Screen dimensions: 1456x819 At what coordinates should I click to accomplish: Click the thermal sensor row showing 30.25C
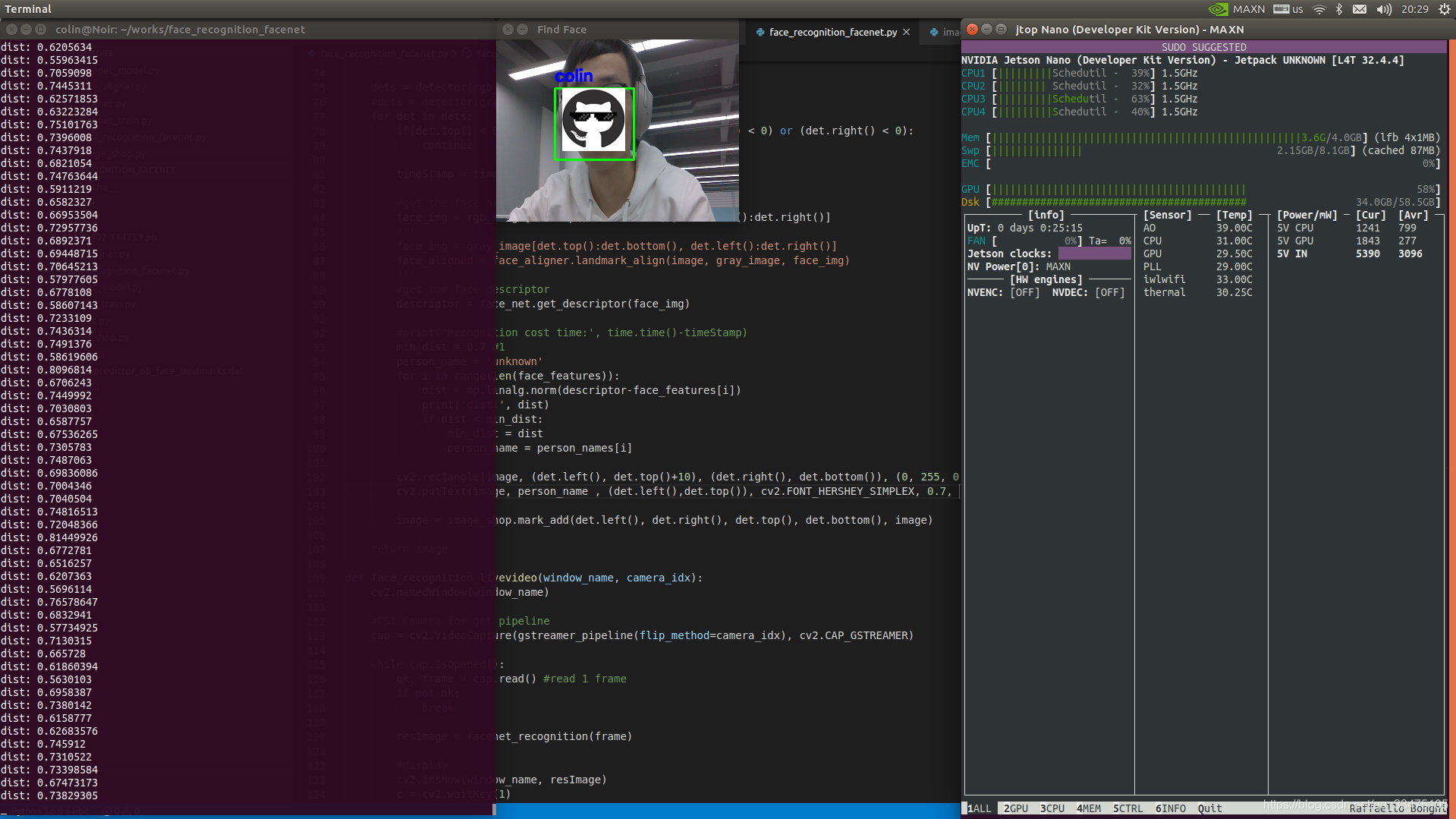[x=1197, y=292]
